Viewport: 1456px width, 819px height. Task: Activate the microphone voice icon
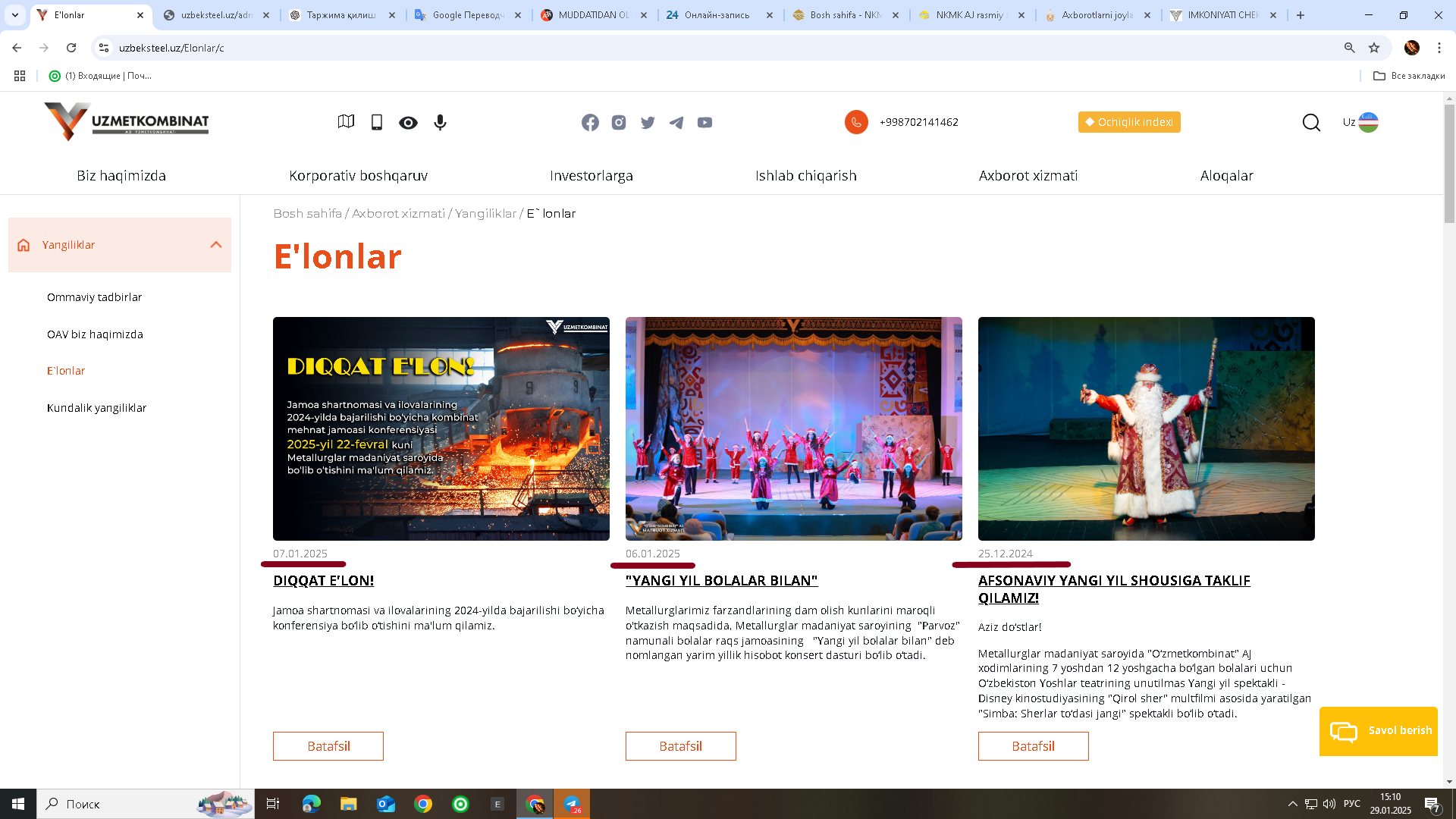(x=440, y=122)
